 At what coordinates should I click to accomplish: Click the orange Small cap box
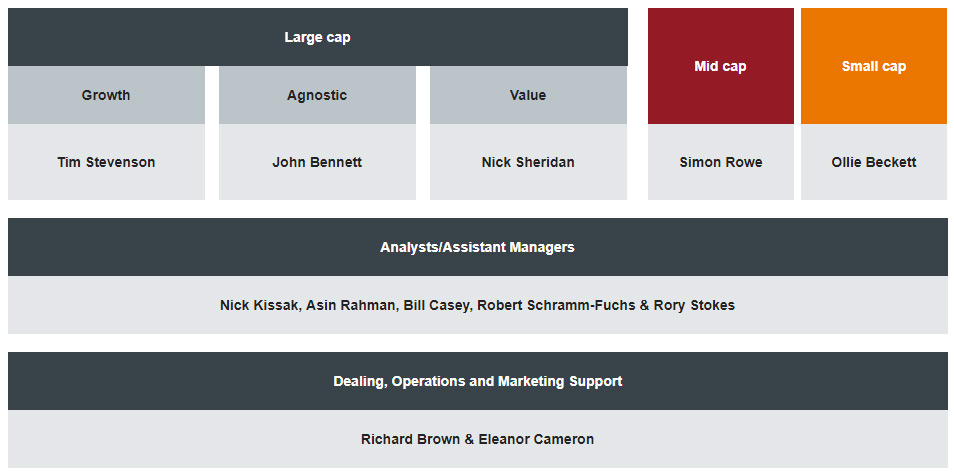[x=873, y=67]
